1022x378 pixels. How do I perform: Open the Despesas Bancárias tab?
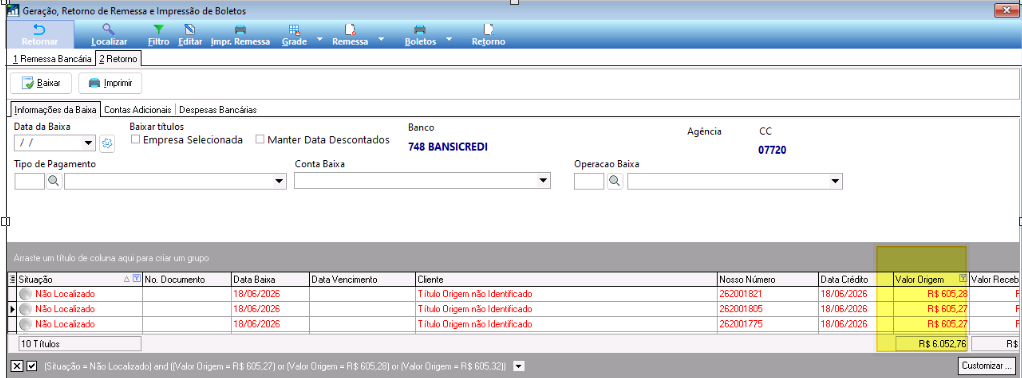[218, 109]
